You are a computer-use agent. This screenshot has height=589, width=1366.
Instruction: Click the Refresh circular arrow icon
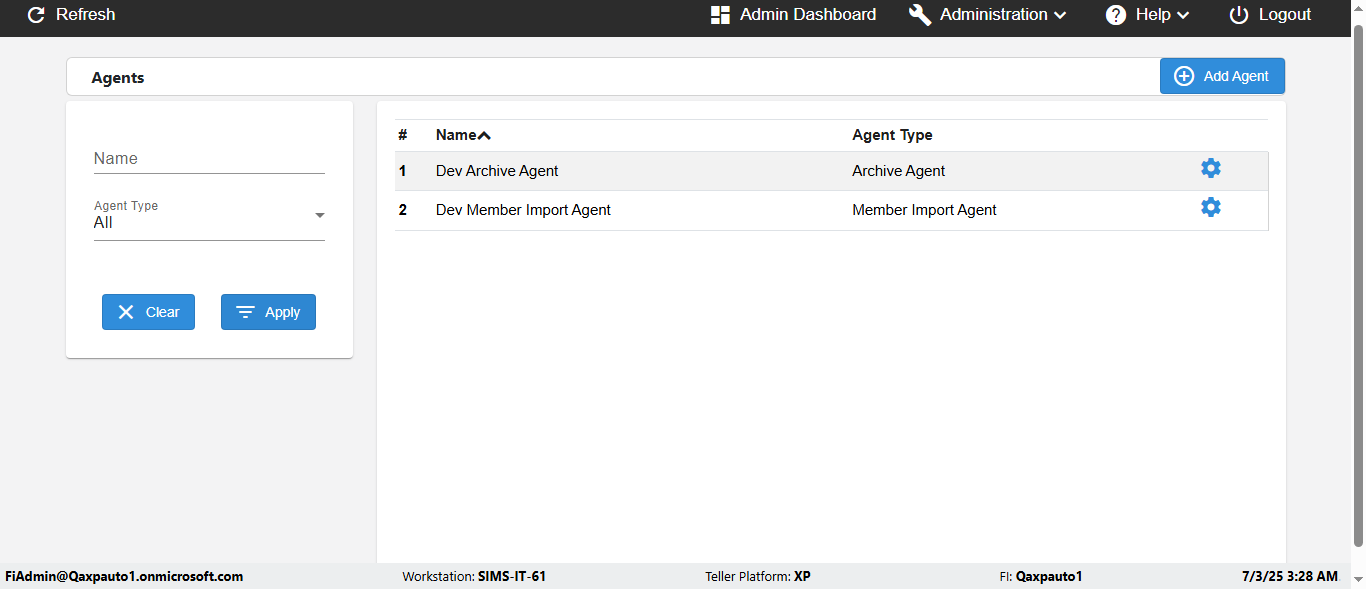click(x=36, y=15)
